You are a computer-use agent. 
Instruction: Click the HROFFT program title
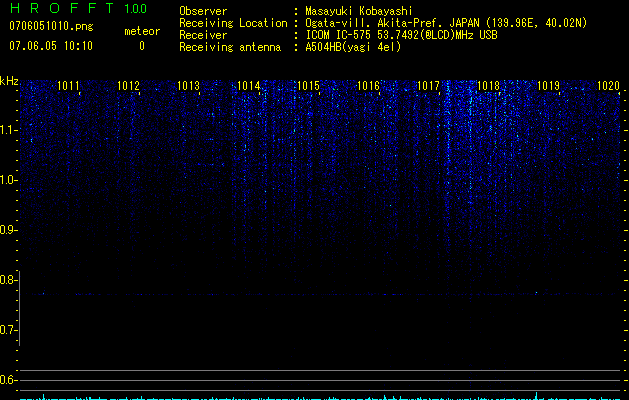62,8
